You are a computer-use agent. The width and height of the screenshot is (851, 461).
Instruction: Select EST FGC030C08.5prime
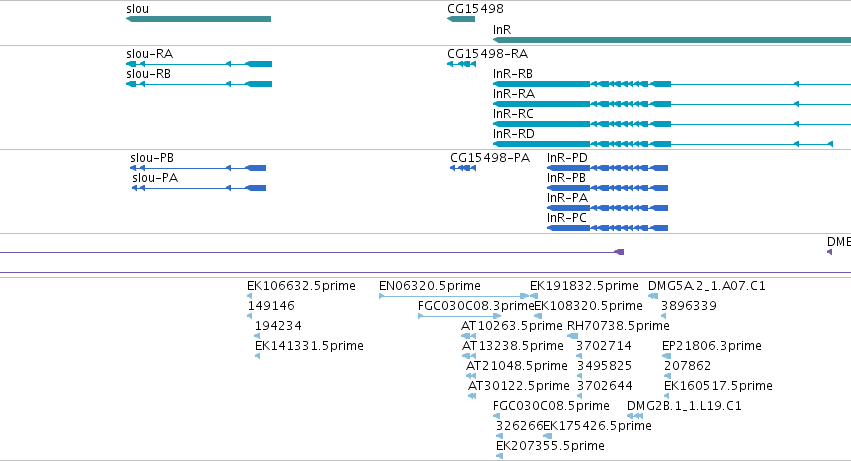496,416
